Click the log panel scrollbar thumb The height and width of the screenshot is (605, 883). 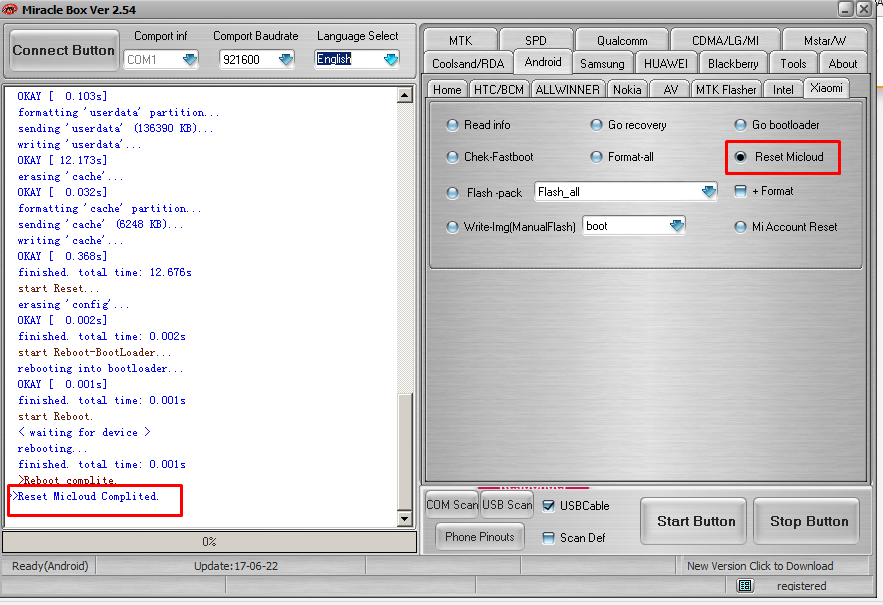404,451
